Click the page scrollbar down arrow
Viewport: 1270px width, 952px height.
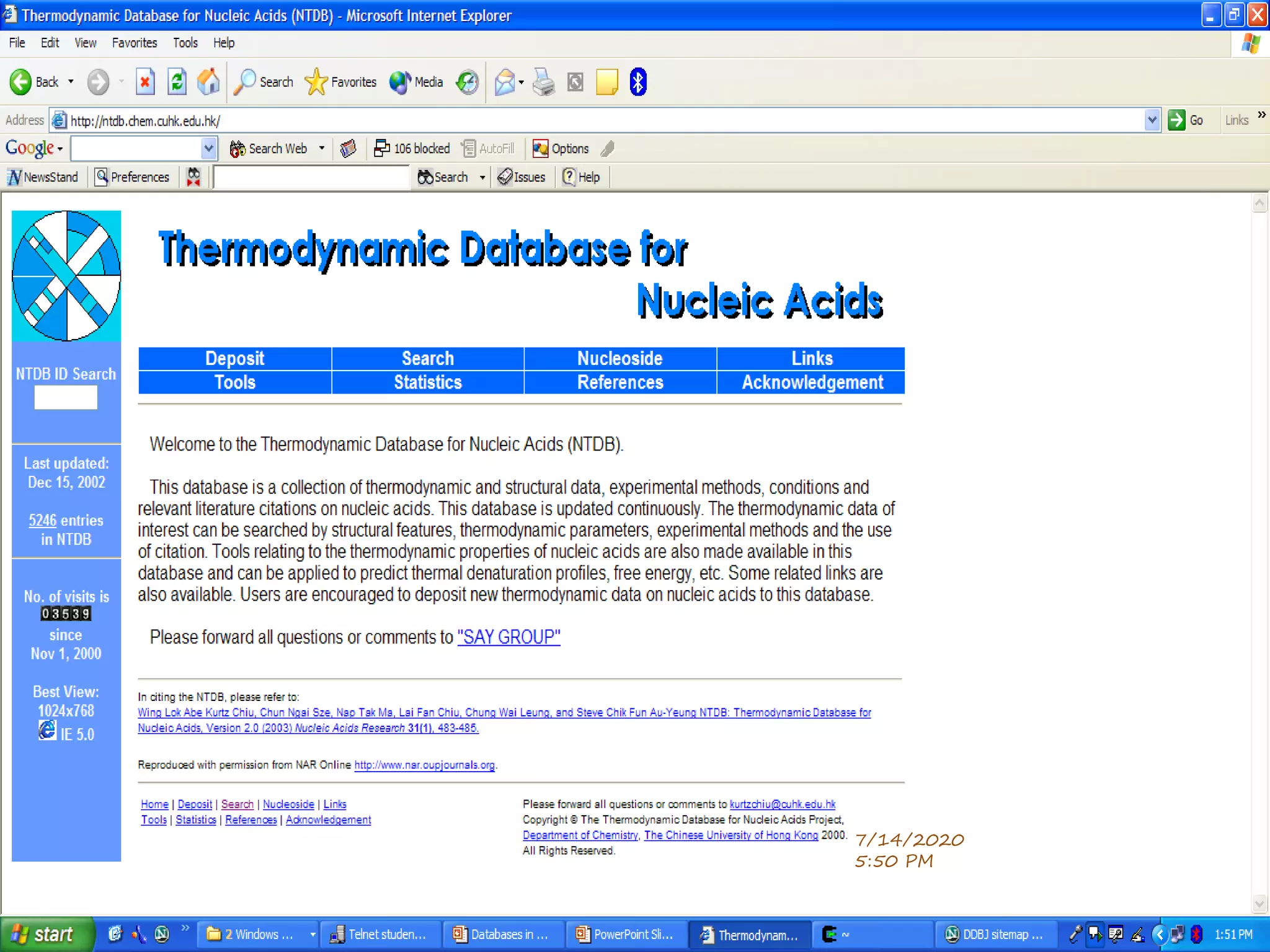(x=1259, y=904)
